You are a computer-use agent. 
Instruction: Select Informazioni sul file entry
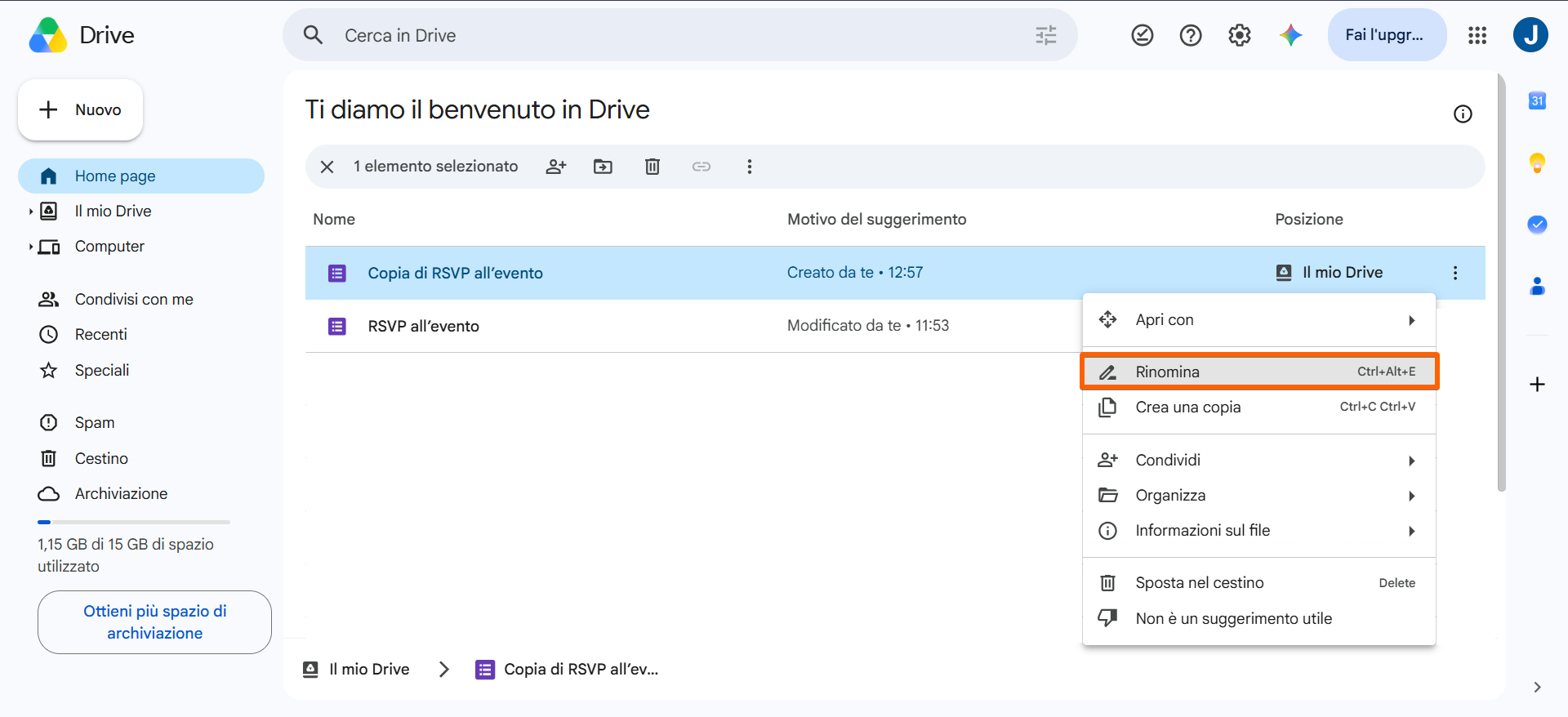[x=1259, y=531]
